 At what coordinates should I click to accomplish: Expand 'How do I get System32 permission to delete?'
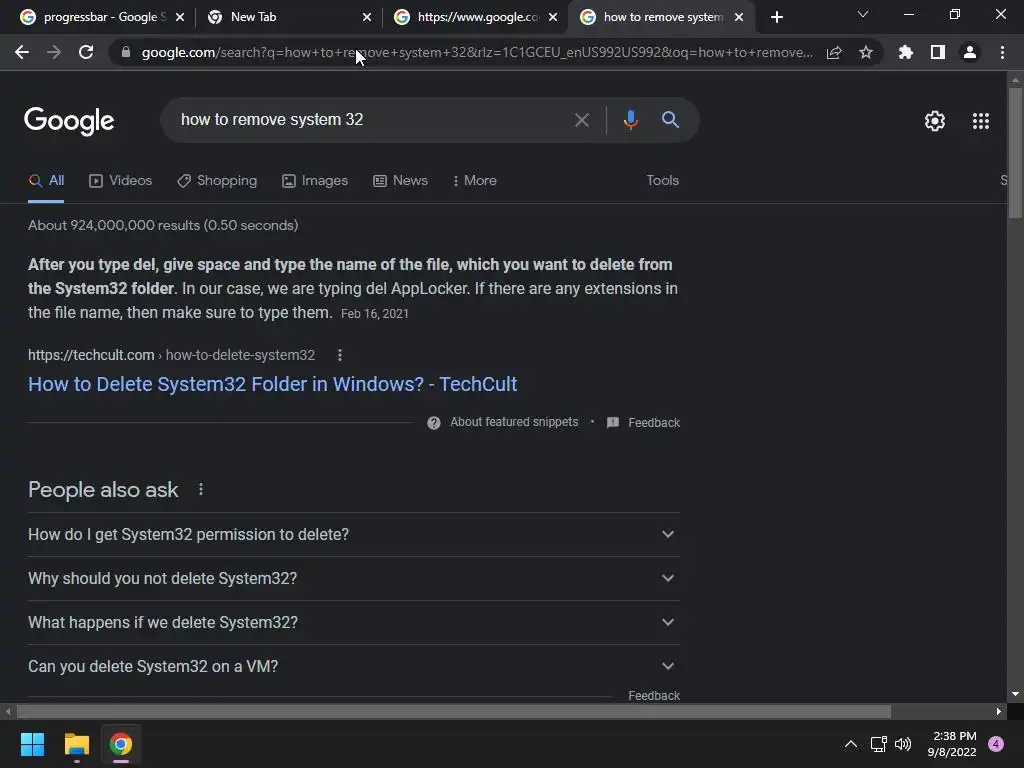[354, 534]
